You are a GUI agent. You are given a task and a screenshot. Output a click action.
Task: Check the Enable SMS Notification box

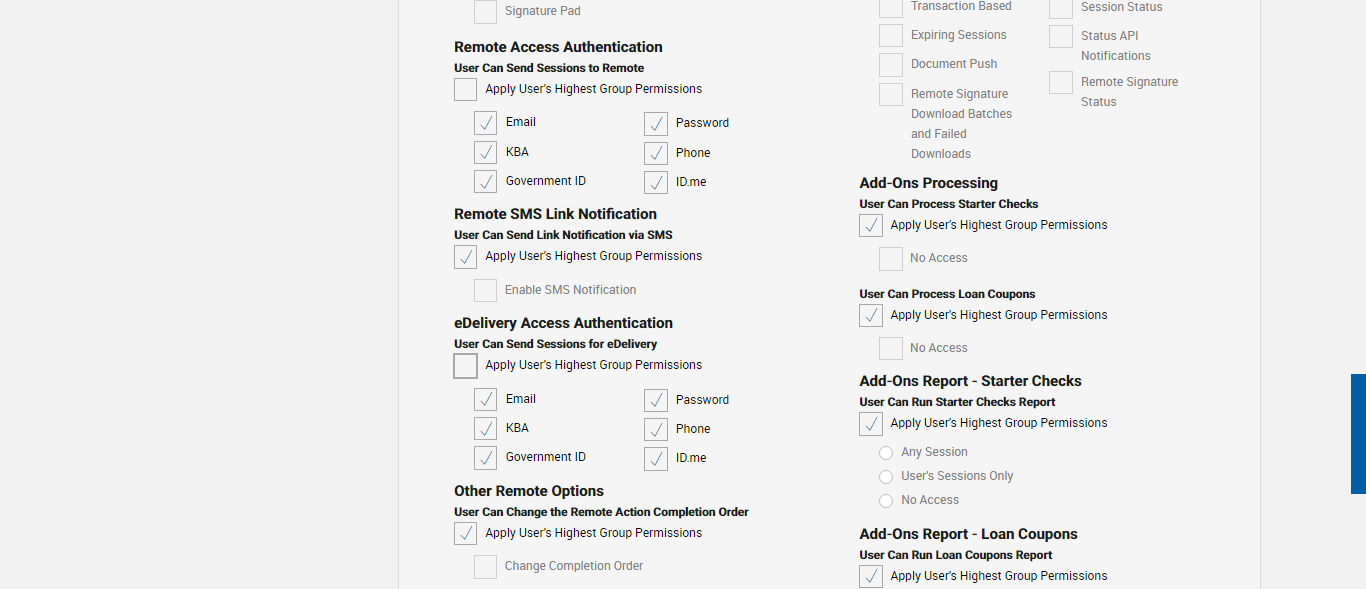[486, 291]
